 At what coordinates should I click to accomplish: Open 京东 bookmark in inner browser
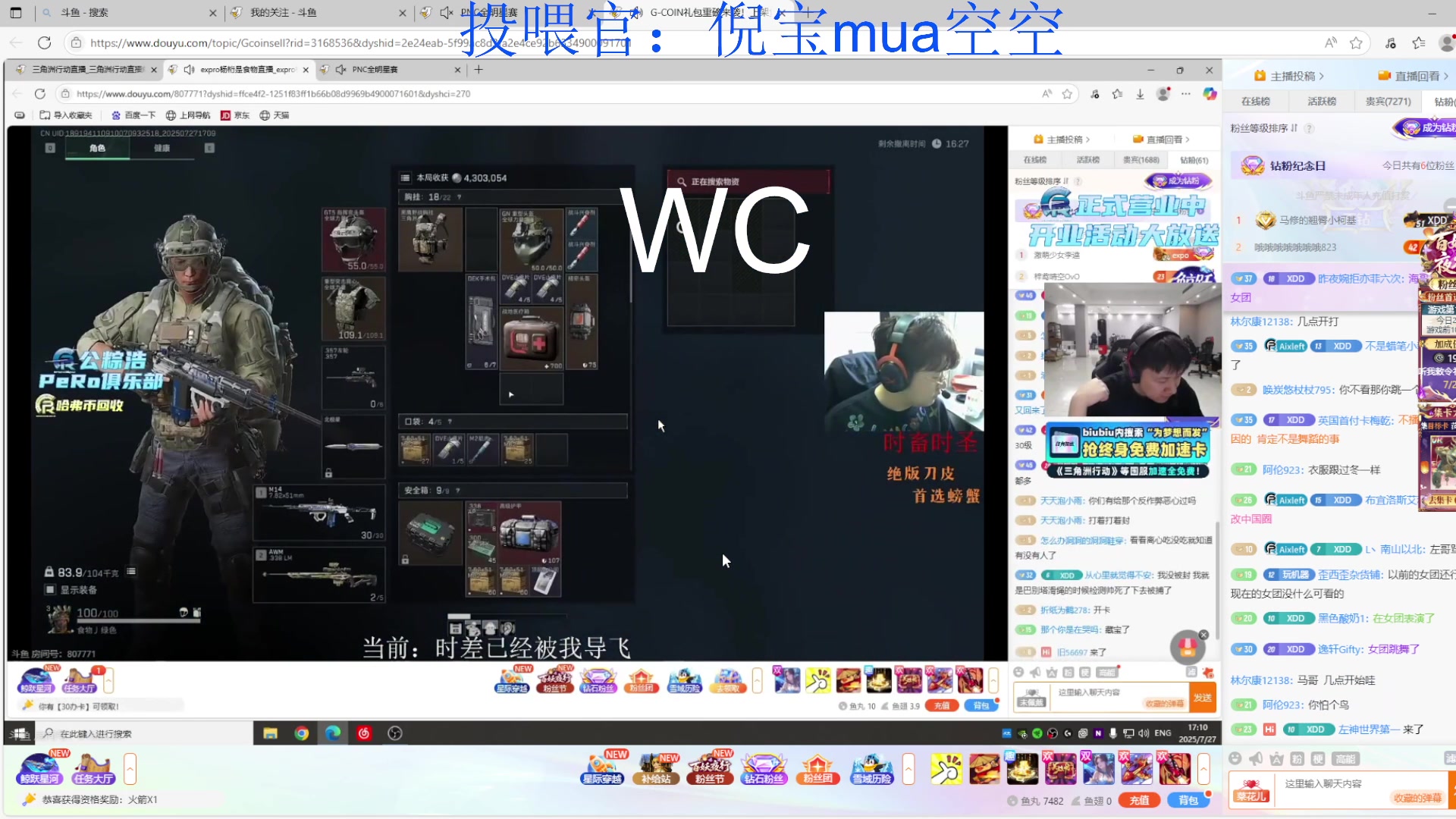point(235,115)
